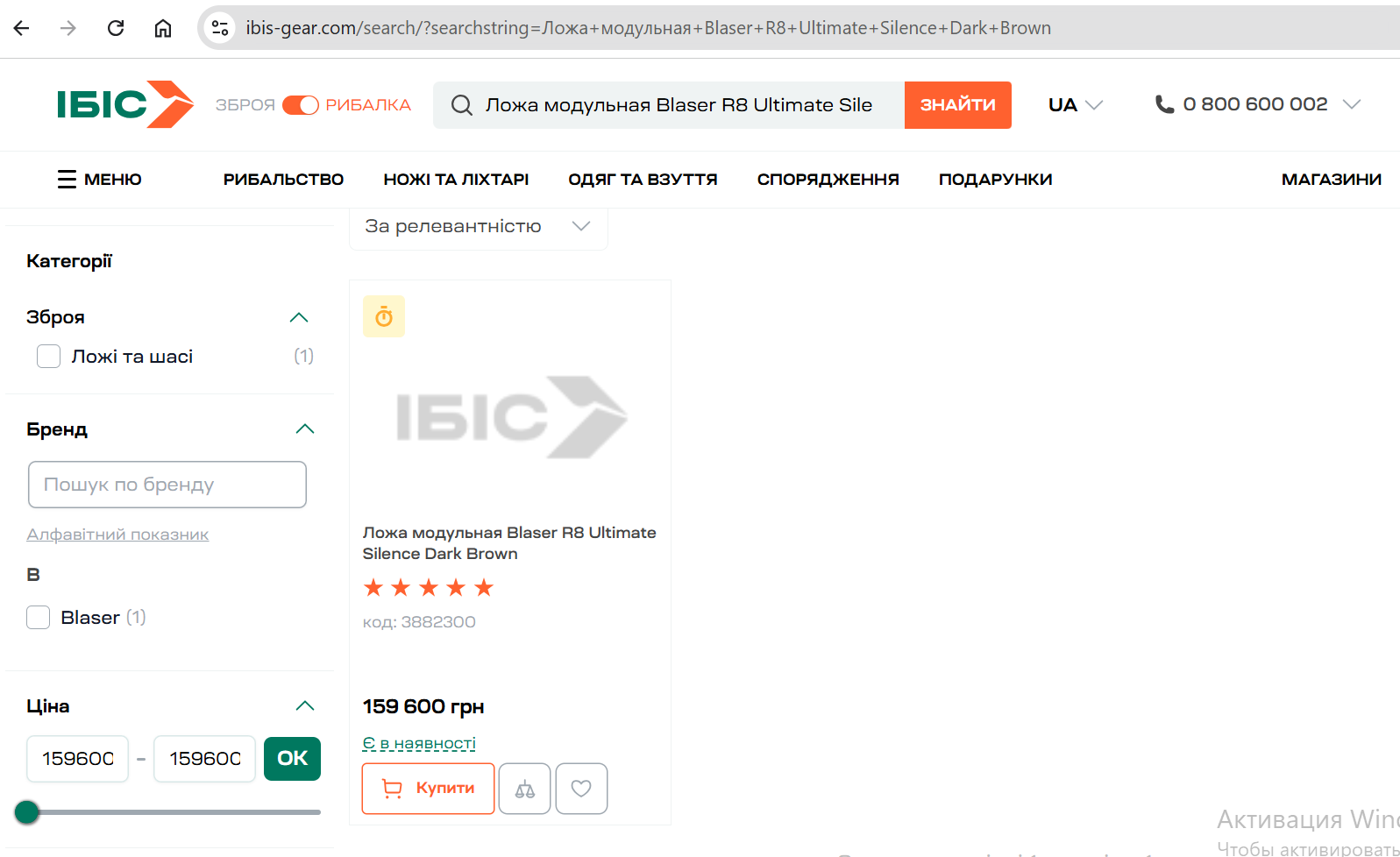This screenshot has height=857, width=1400.
Task: Open the hamburger МЕНЮ icon
Action: [x=67, y=180]
